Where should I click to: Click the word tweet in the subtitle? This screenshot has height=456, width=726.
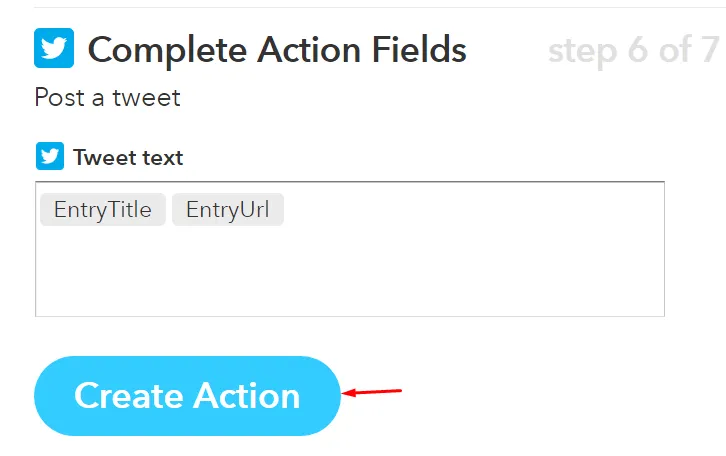(x=146, y=98)
